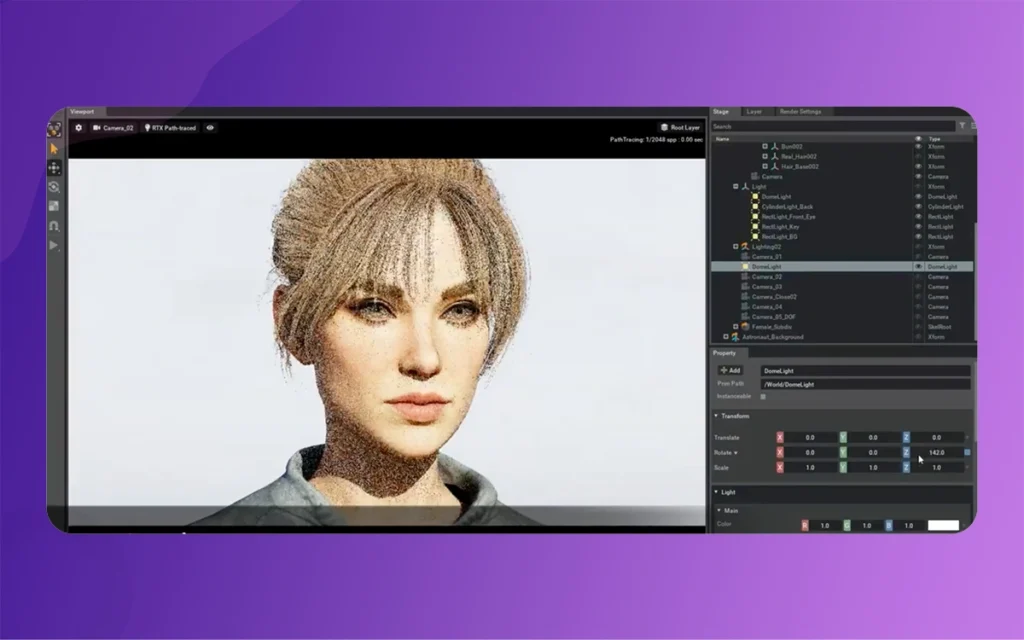1024x640 pixels.
Task: Open the Camera_02 camera selector
Action: click(x=113, y=128)
